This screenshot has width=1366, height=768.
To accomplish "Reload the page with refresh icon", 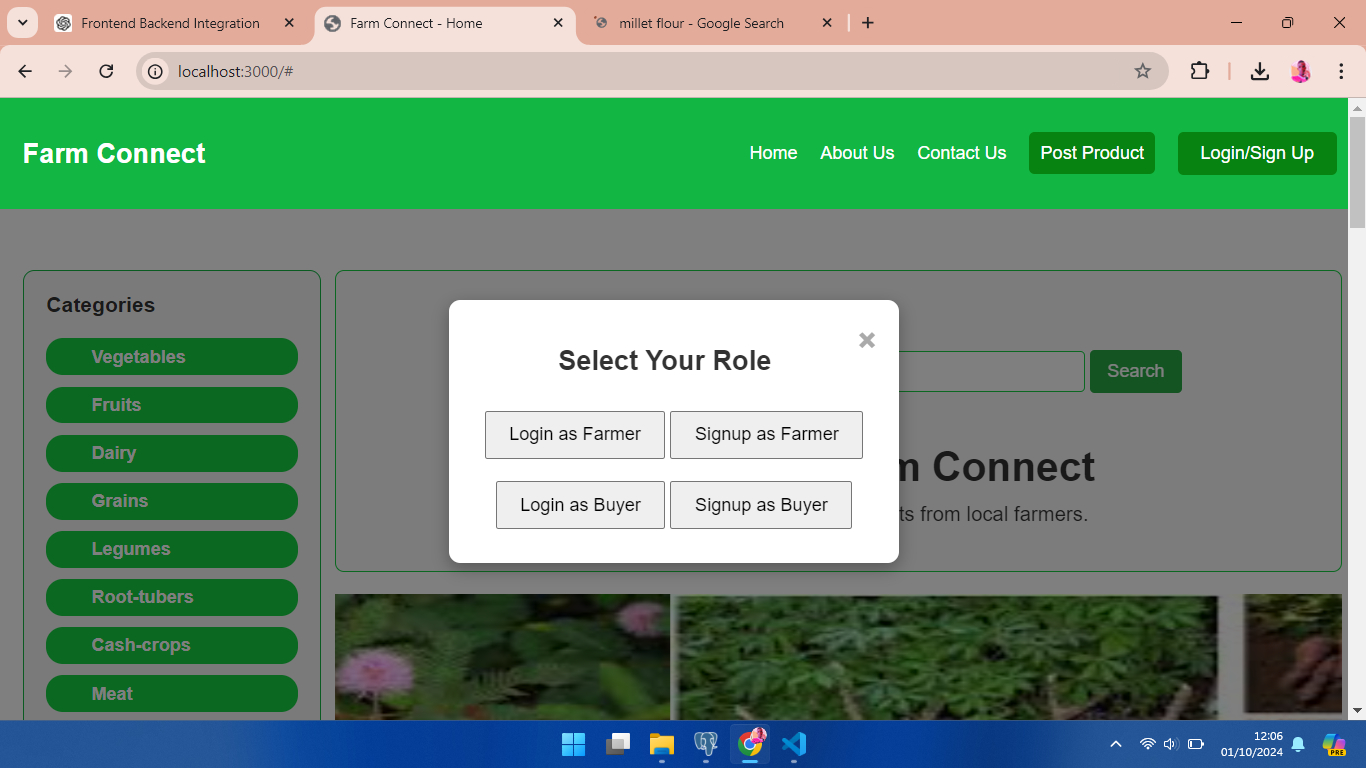I will point(106,71).
